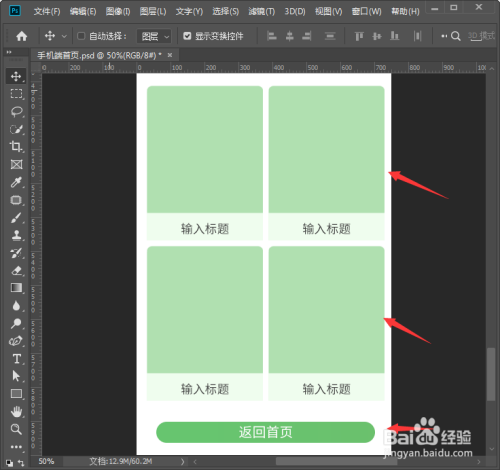
Task: Select the Lasso tool
Action: pos(16,112)
